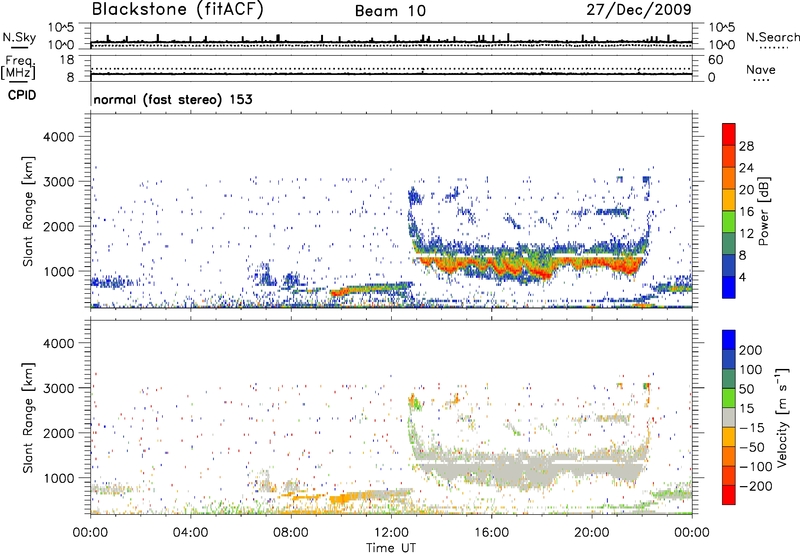Click the "2000" tick on the power panel
Screen dimensions: 800x554
pos(59,226)
